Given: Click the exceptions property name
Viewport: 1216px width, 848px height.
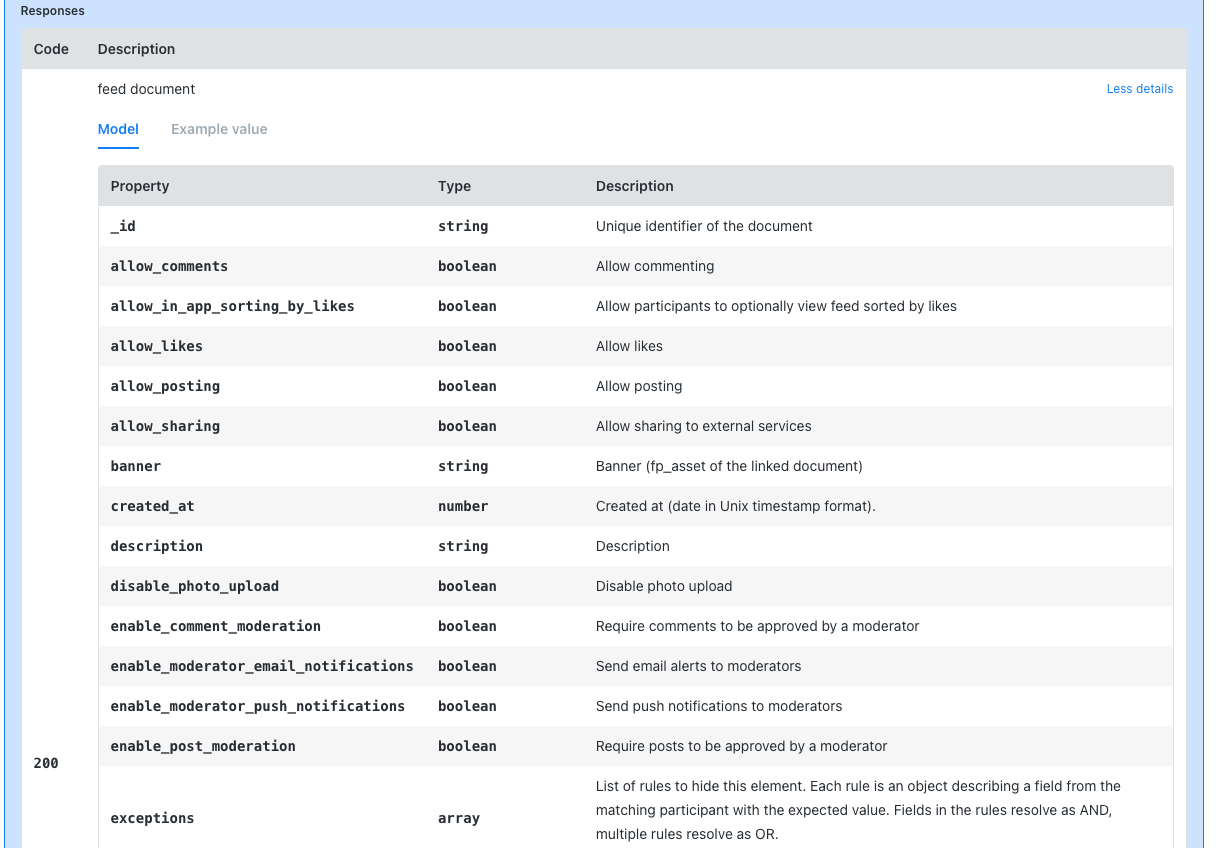Looking at the screenshot, I should tap(152, 818).
